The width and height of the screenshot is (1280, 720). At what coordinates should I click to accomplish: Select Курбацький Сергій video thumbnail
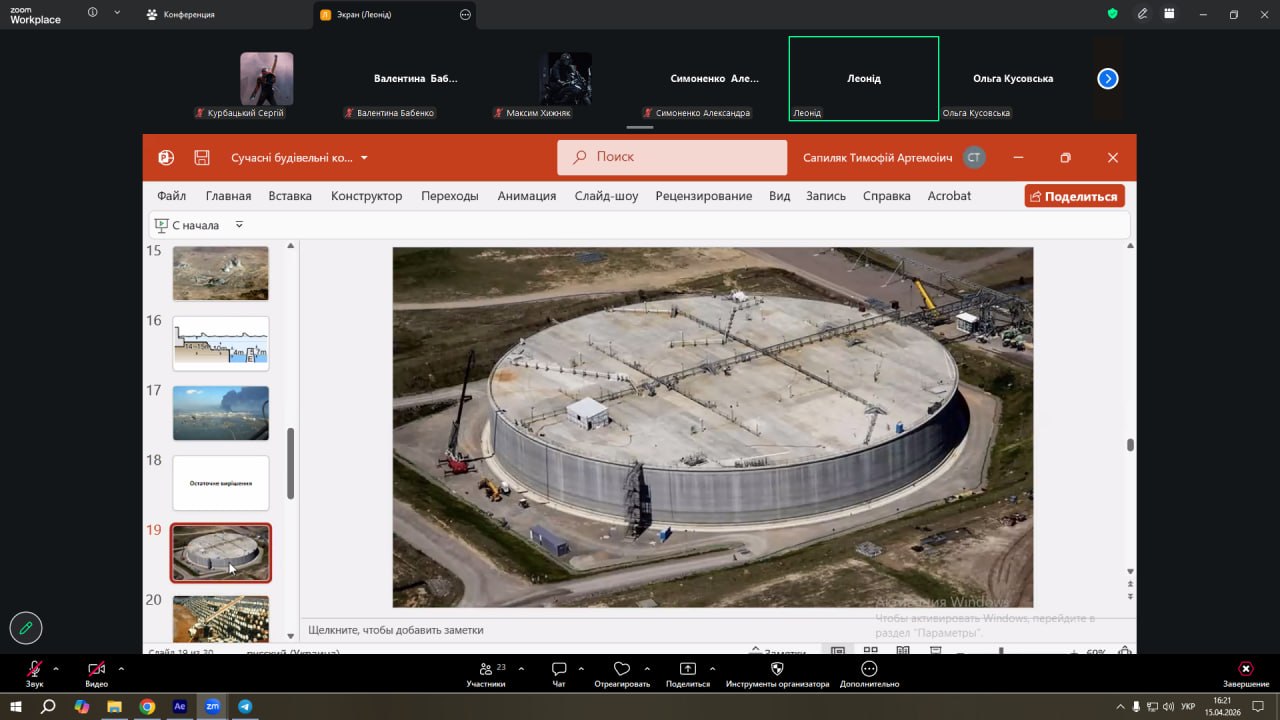pyautogui.click(x=266, y=79)
